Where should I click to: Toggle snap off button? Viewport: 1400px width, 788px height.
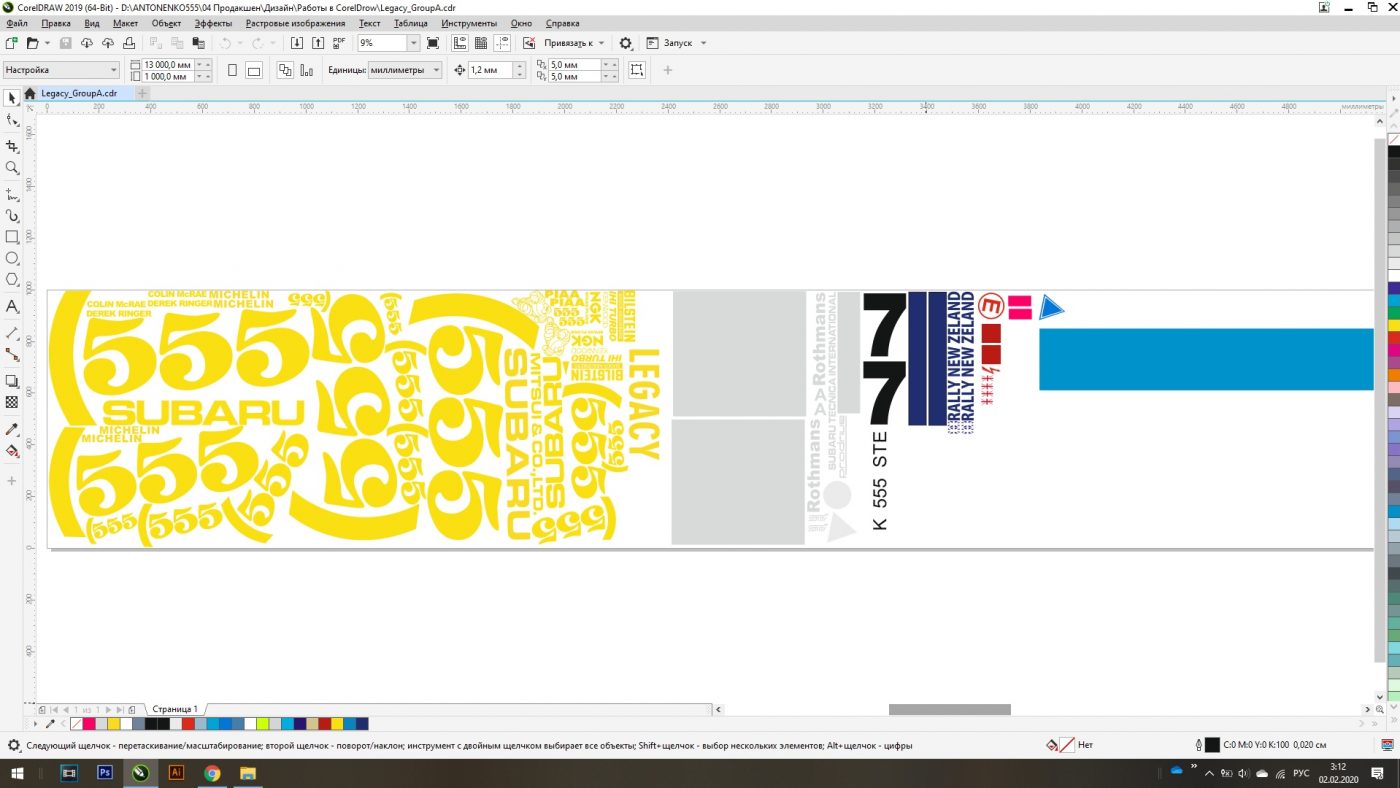point(529,43)
